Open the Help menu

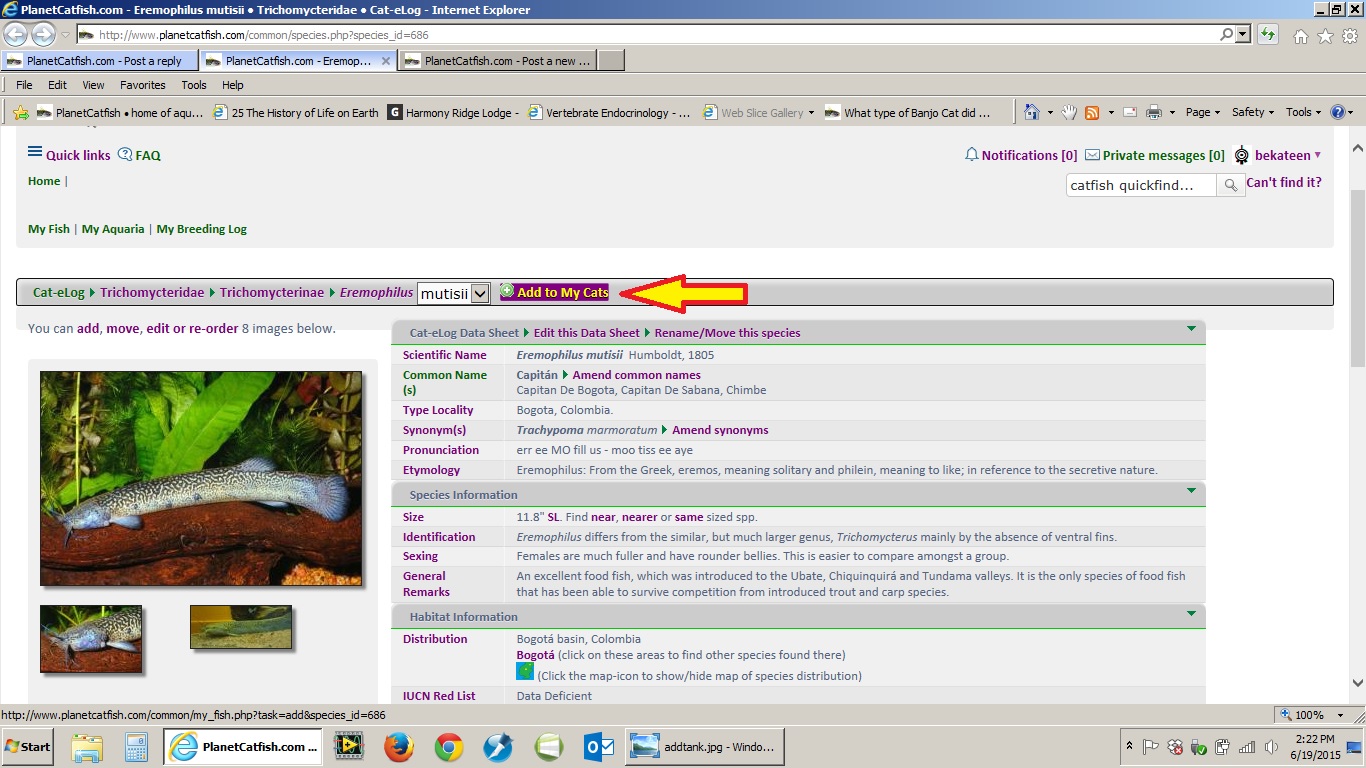point(233,85)
